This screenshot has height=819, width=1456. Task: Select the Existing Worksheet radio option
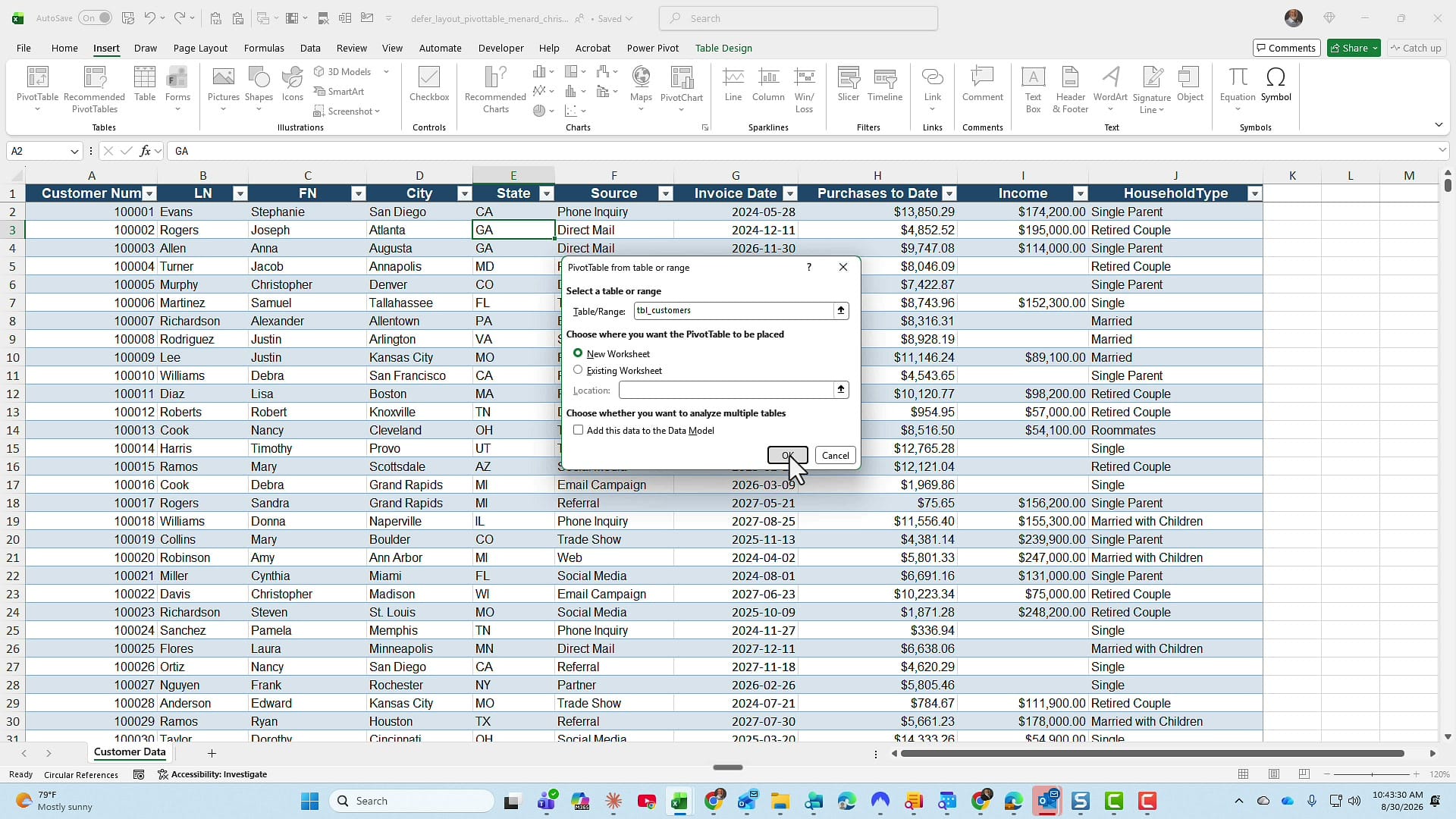578,370
